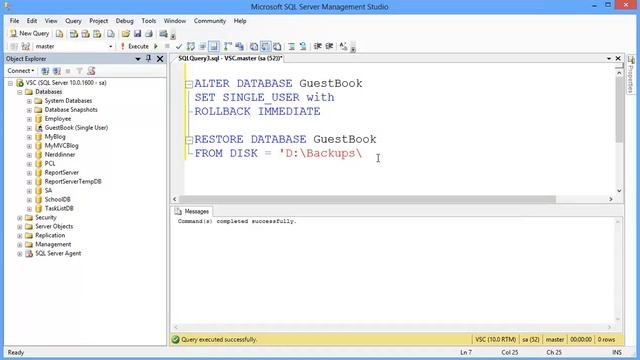The image size is (640, 360).
Task: Click inside the D:\Backups\ string
Action: click(320, 153)
